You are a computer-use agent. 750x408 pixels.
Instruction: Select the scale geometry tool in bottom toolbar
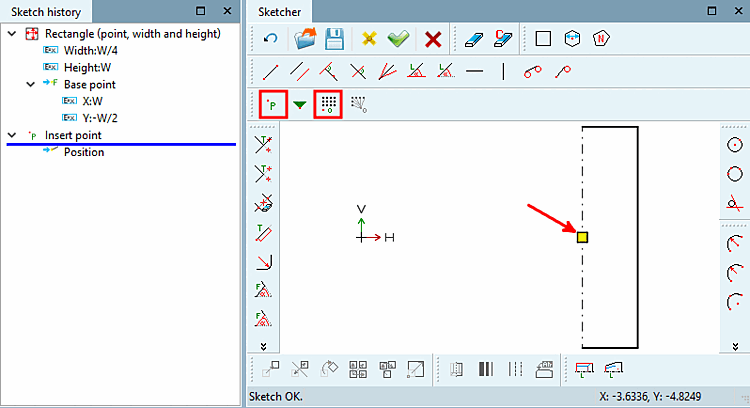point(416,369)
